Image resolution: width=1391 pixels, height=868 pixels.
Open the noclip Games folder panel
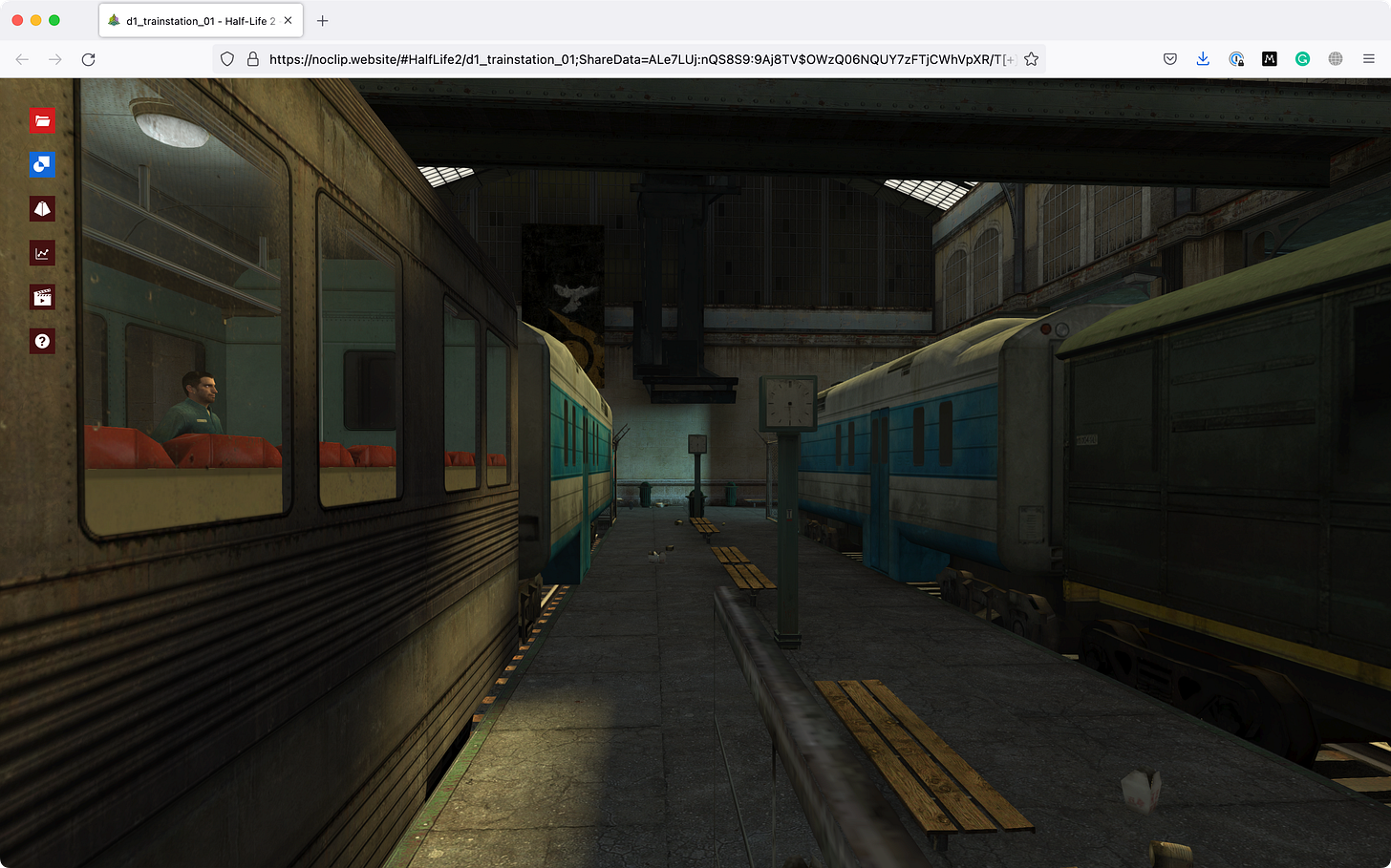[42, 120]
